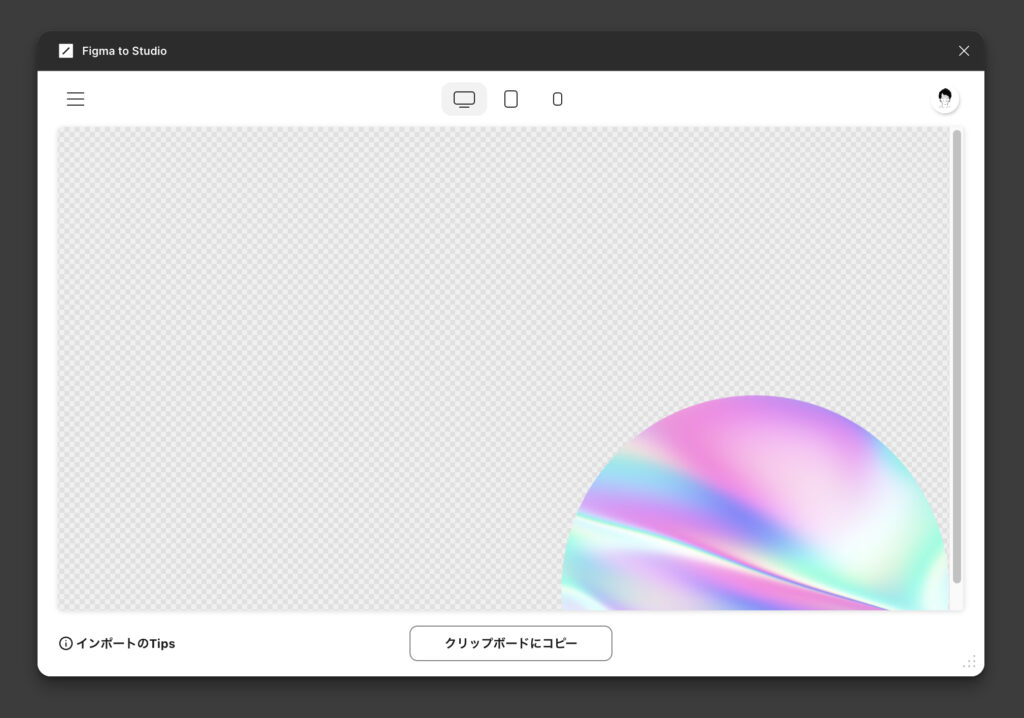Click the transparent checkered preview area

pyautogui.click(x=300, y=350)
